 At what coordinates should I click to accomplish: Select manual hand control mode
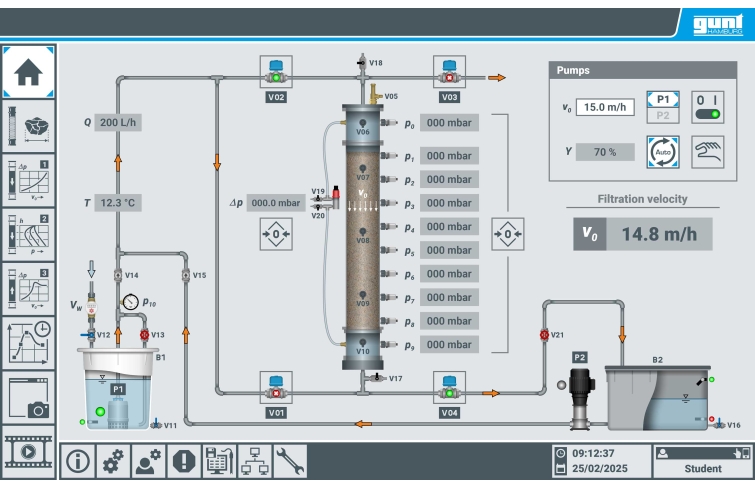707,152
